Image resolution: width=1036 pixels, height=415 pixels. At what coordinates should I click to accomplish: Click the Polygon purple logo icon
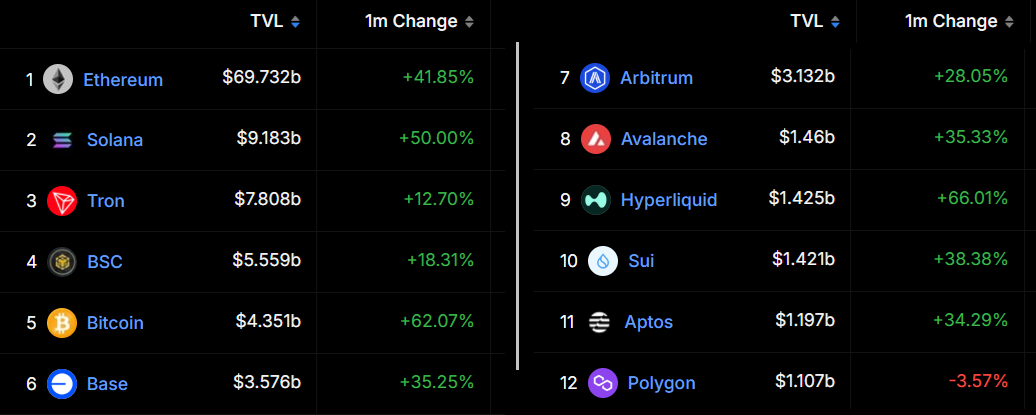[x=603, y=383]
